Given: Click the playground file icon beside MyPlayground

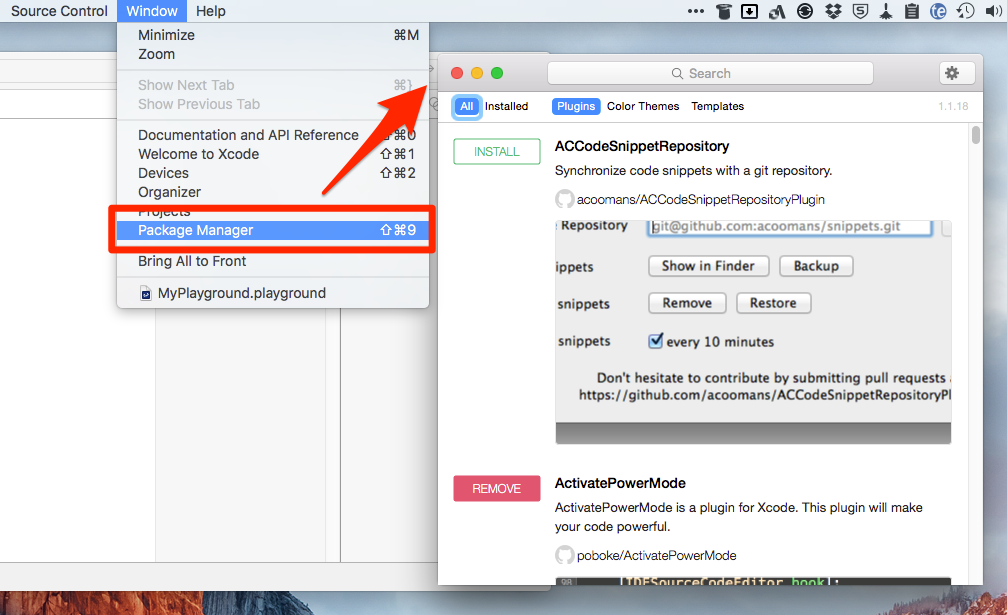Looking at the screenshot, I should [146, 294].
